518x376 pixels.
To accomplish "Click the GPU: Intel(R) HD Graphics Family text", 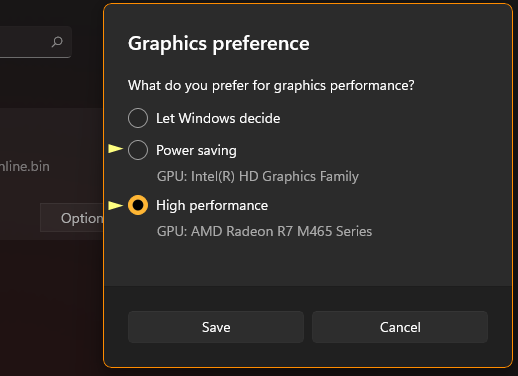I will [258, 176].
